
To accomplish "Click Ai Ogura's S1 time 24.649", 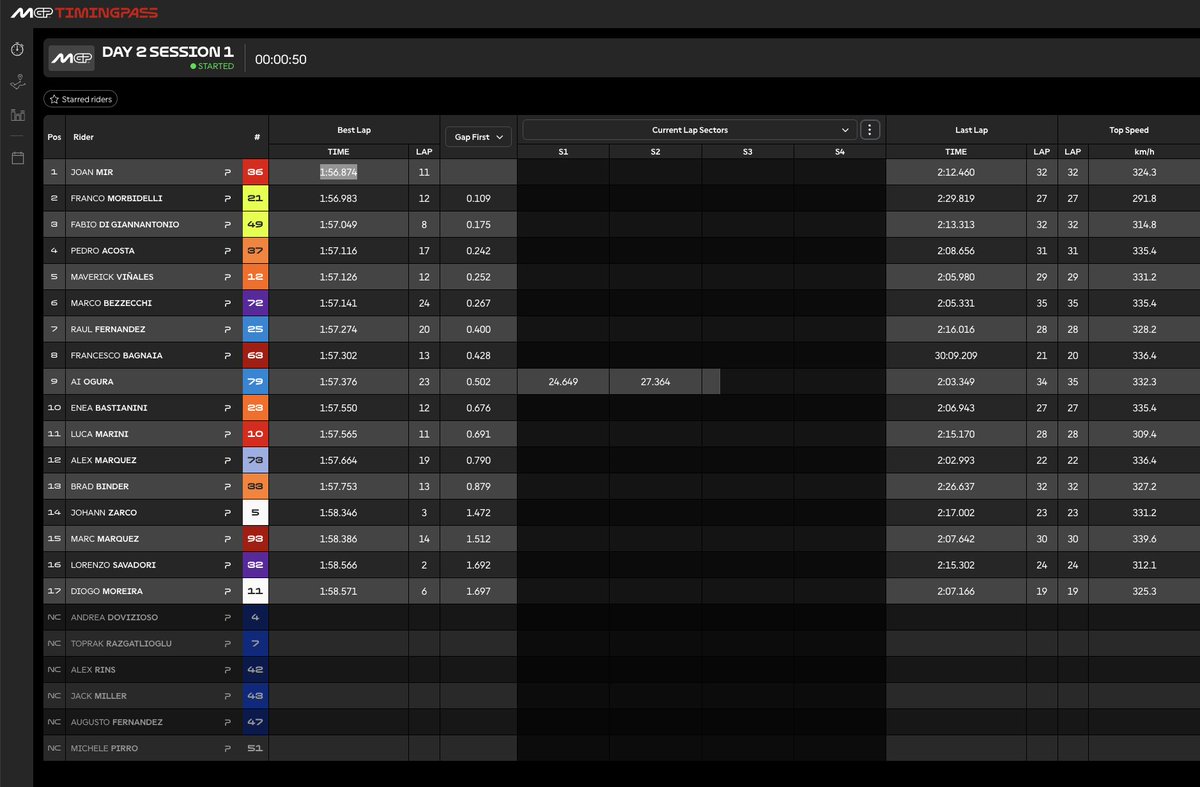I will [x=563, y=382].
